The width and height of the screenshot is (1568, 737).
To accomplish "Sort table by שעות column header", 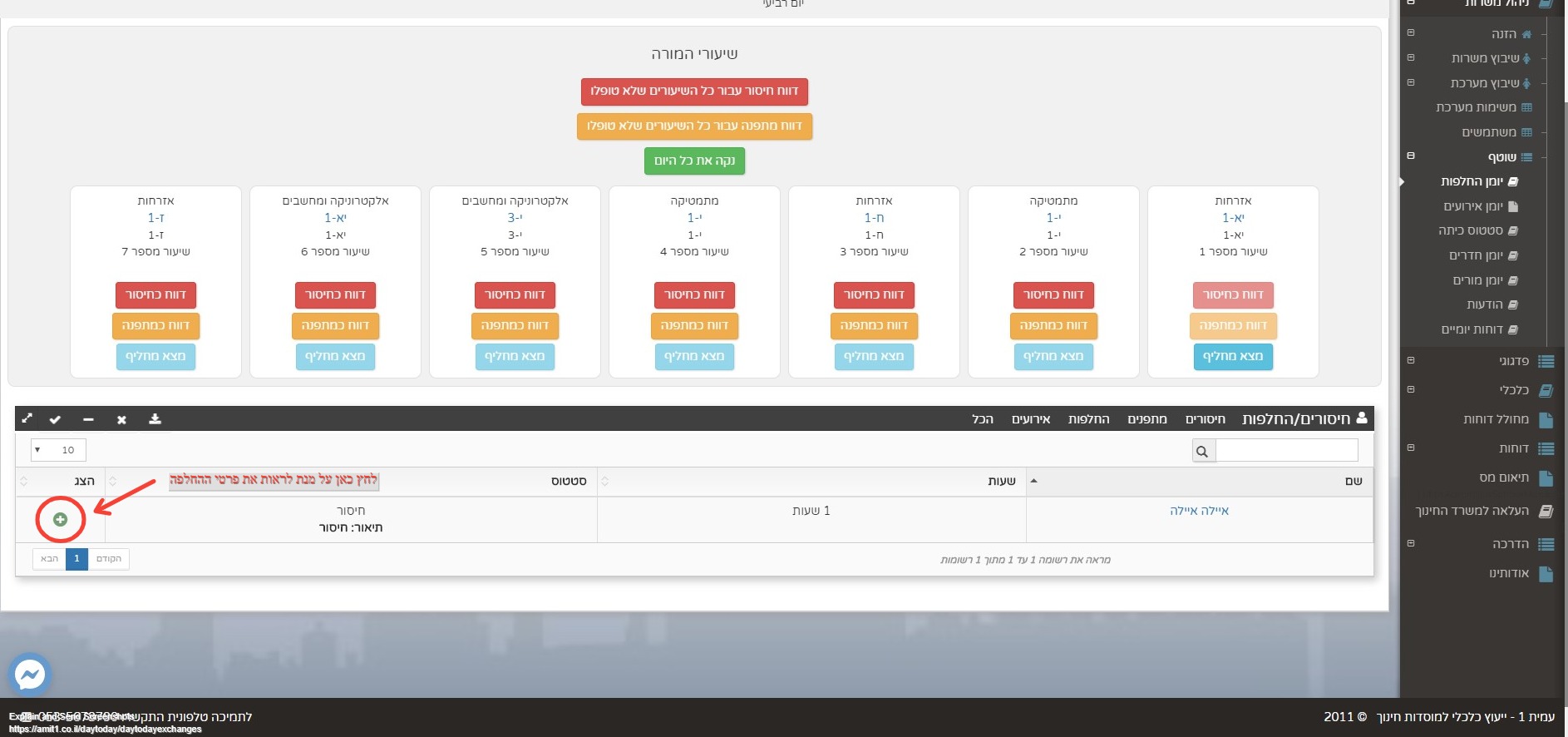I will 811,481.
